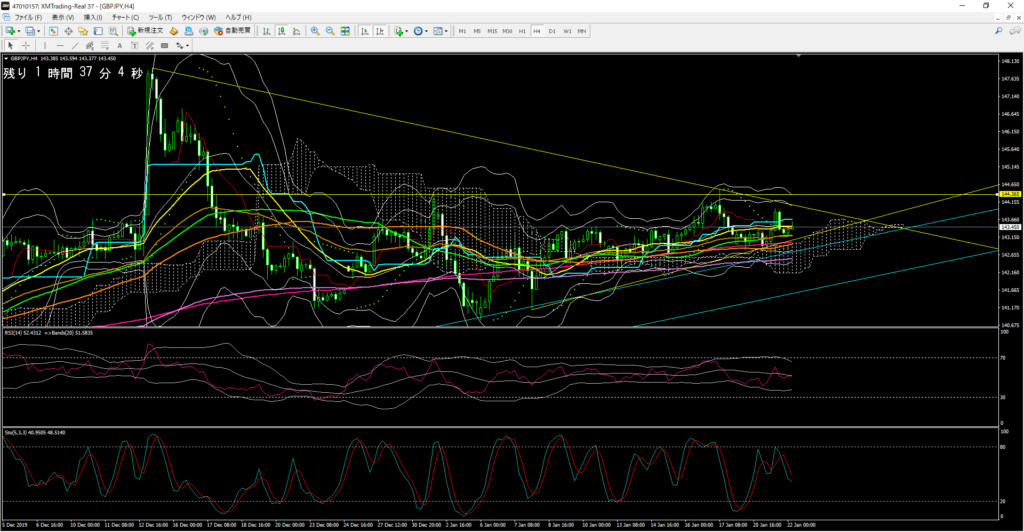
Task: Open the ツール (Tools) menu
Action: 160,18
